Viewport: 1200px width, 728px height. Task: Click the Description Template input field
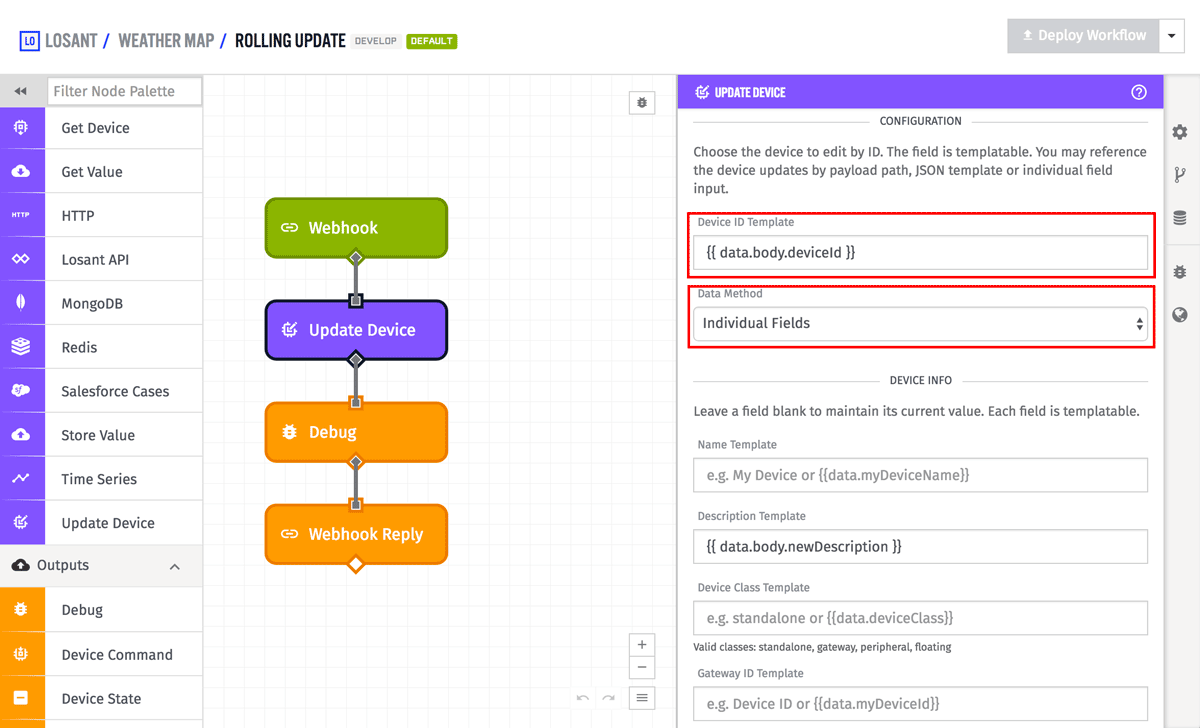[x=920, y=546]
